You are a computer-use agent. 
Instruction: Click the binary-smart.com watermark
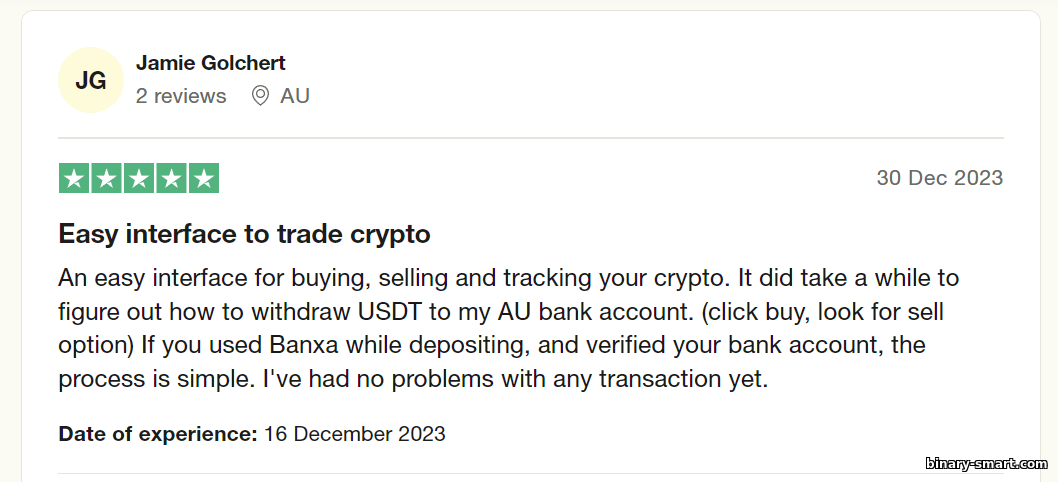[x=986, y=464]
